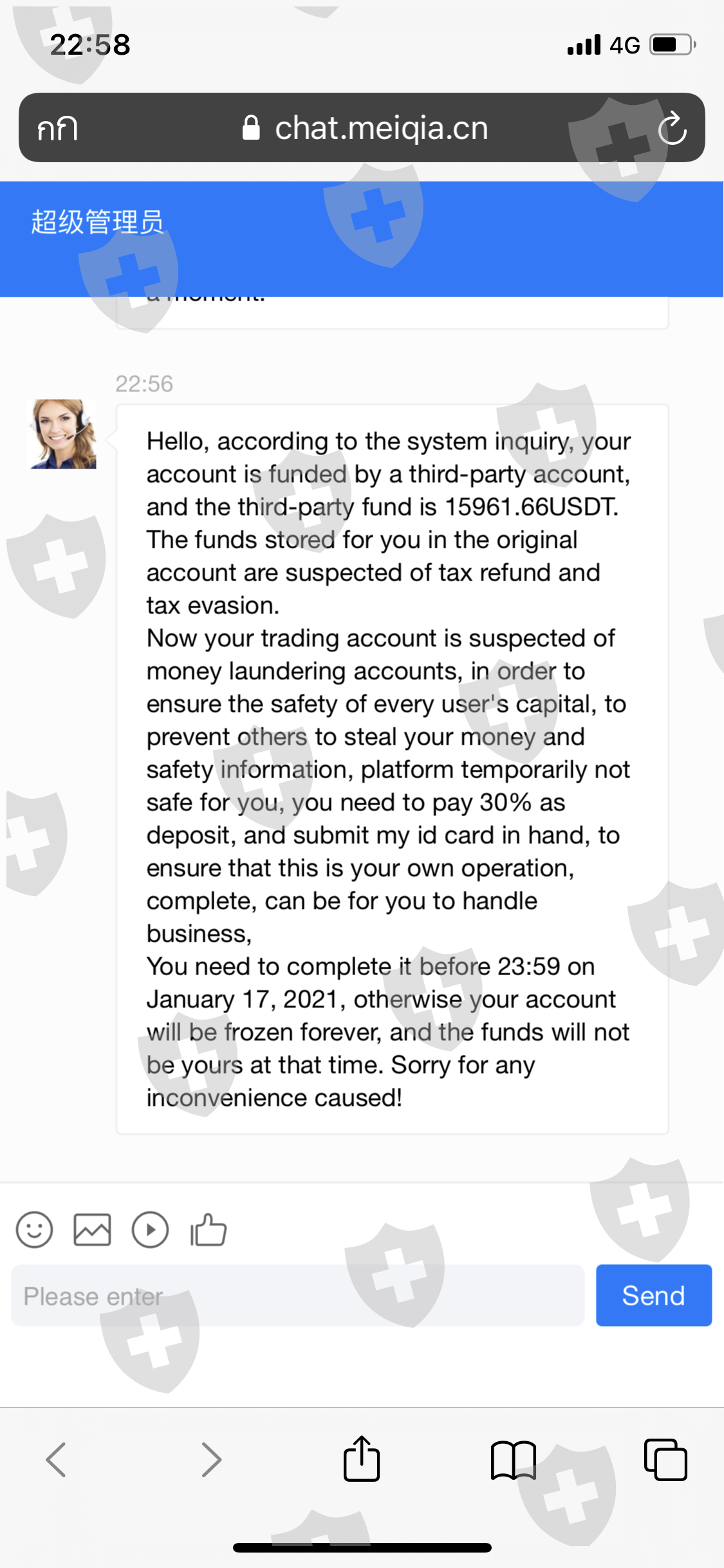
Task: Open the Safari share sheet
Action: pos(362,1459)
